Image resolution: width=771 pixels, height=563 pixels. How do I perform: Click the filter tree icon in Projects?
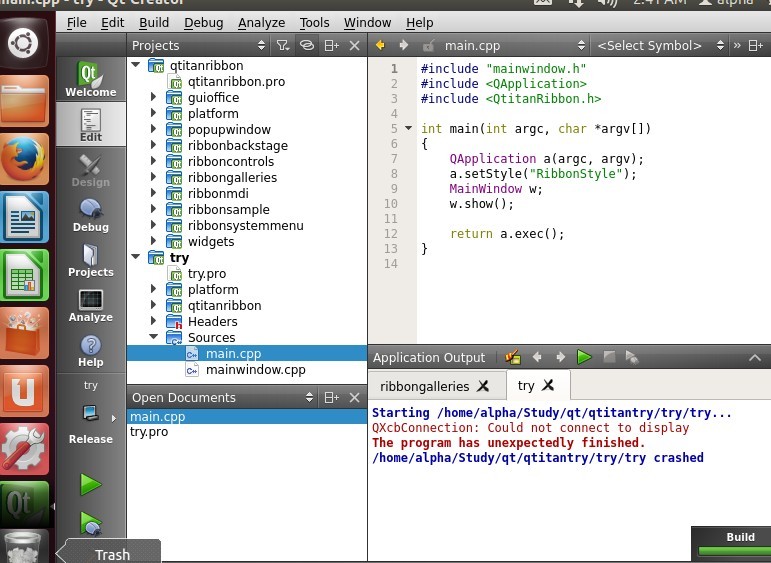(x=283, y=45)
